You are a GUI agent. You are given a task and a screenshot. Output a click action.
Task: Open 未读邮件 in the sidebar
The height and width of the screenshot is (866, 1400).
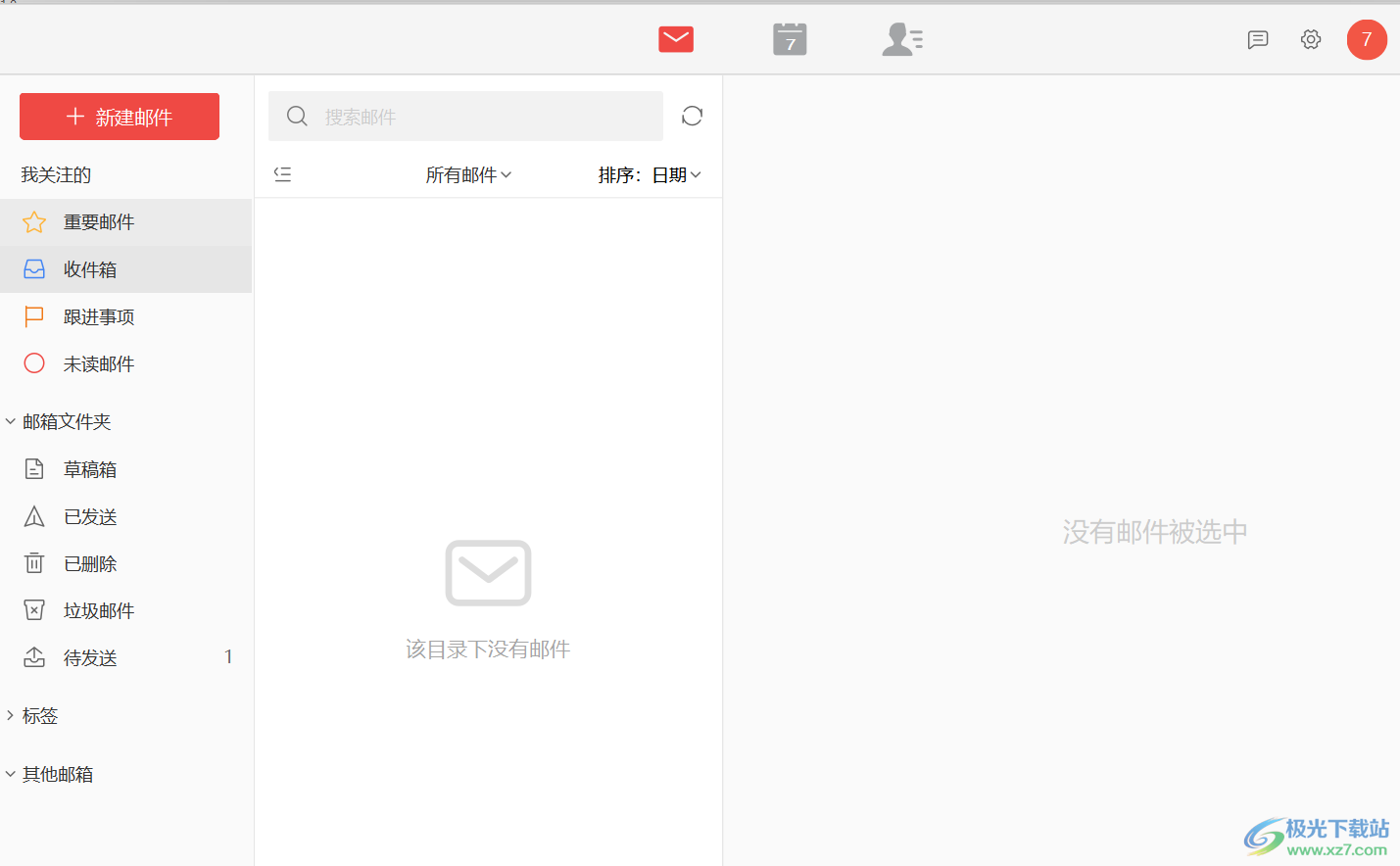pyautogui.click(x=125, y=363)
